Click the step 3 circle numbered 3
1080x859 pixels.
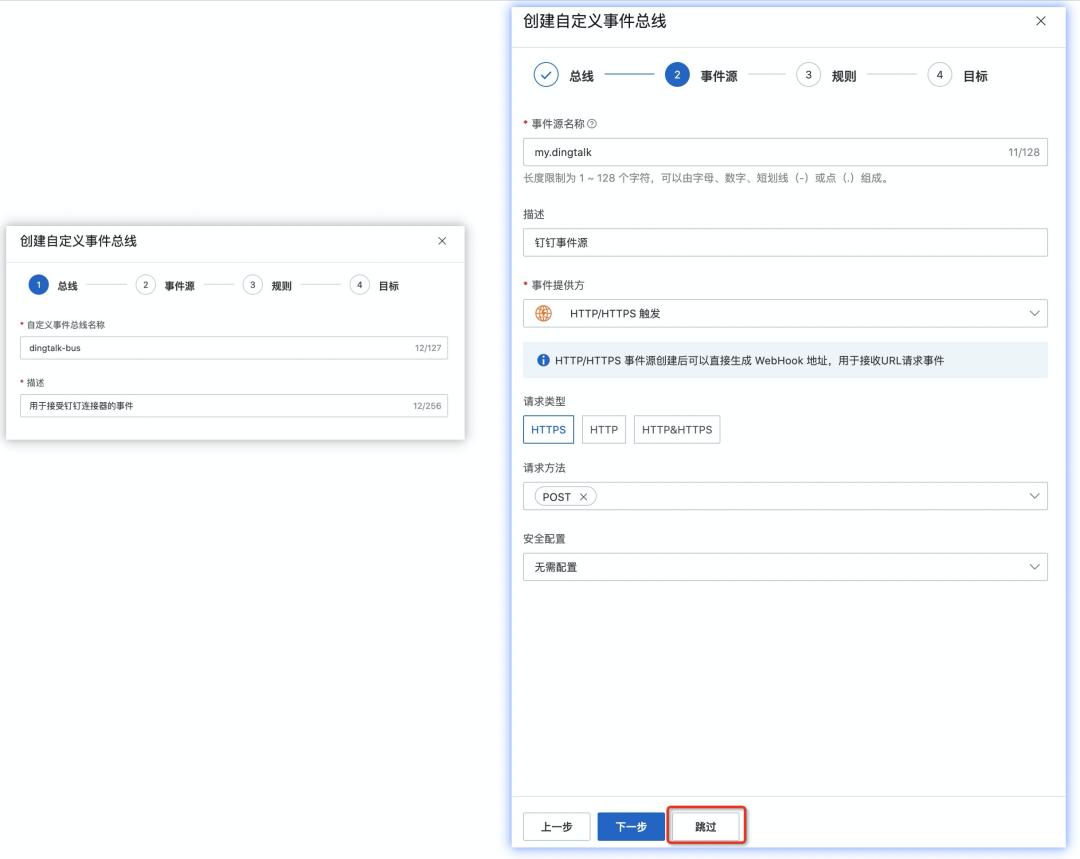click(808, 73)
